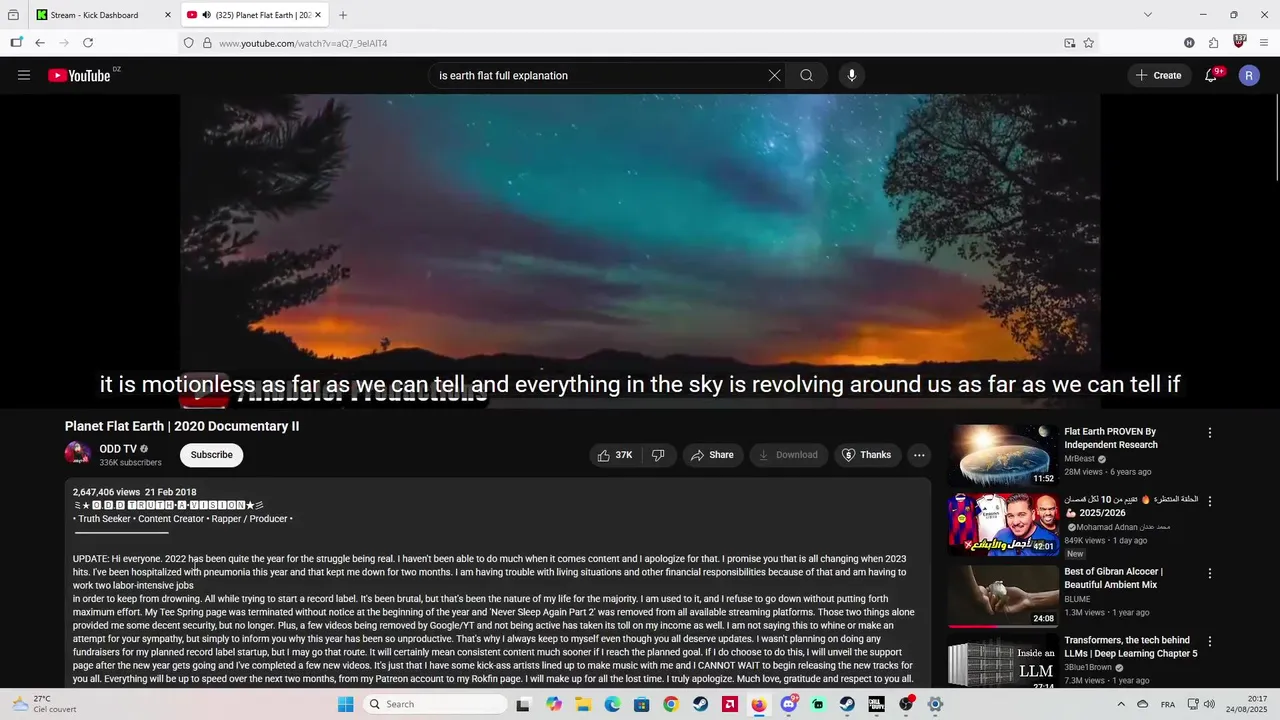
Task: Open ODD TV channel name
Action: tap(118, 449)
